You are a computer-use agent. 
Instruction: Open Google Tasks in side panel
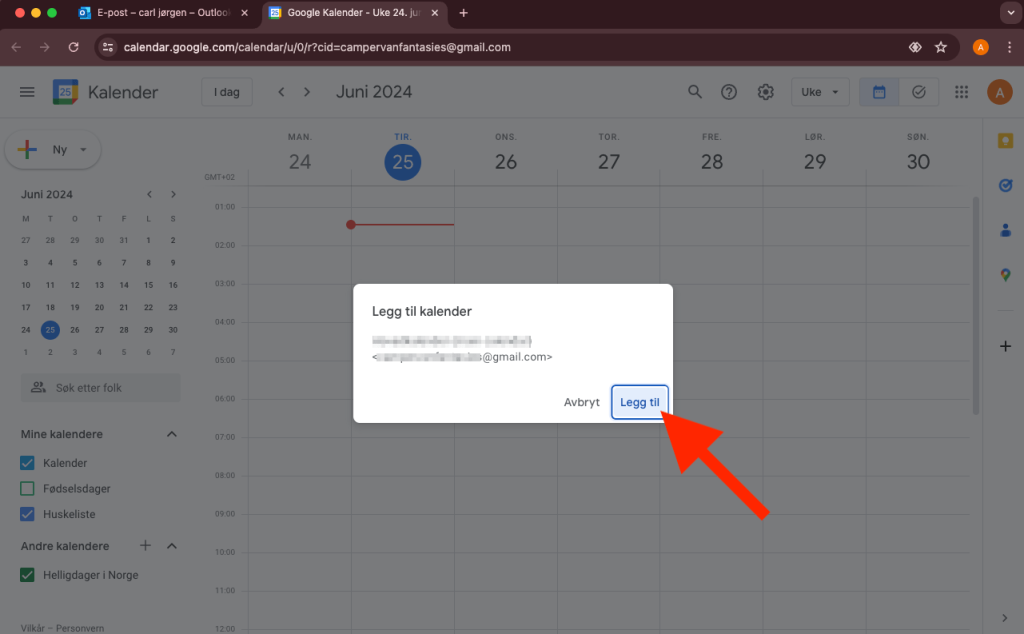pyautogui.click(x=1005, y=185)
